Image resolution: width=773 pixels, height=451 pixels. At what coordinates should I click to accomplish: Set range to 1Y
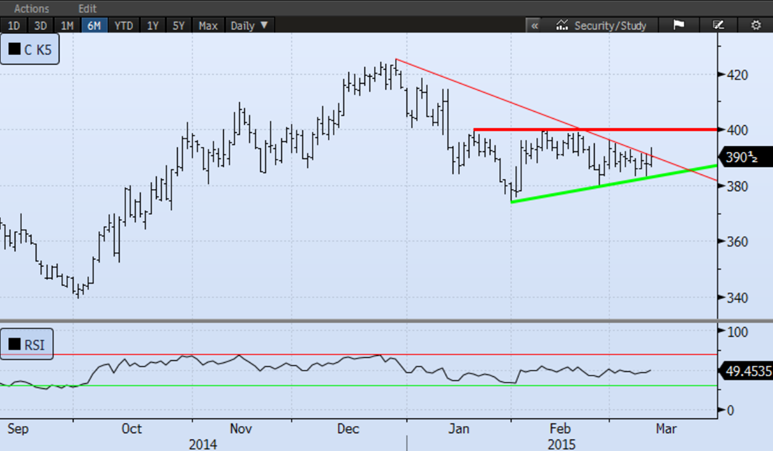[153, 25]
